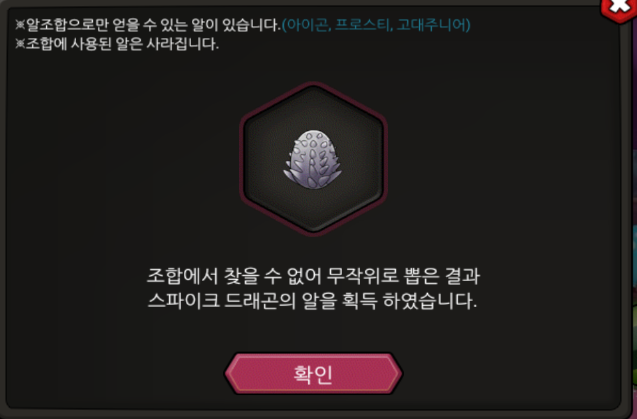Select the notice 조합에 사용된 알은 사라집니다
The image size is (637, 419).
click(122, 43)
